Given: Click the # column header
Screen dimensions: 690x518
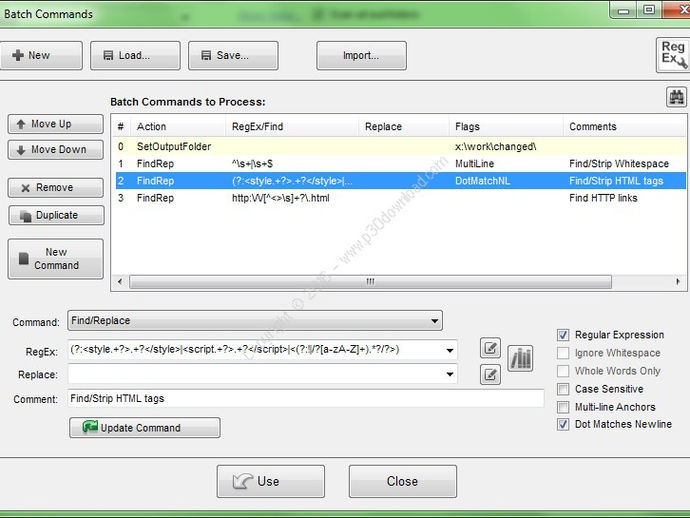Looking at the screenshot, I should pyautogui.click(x=121, y=127).
